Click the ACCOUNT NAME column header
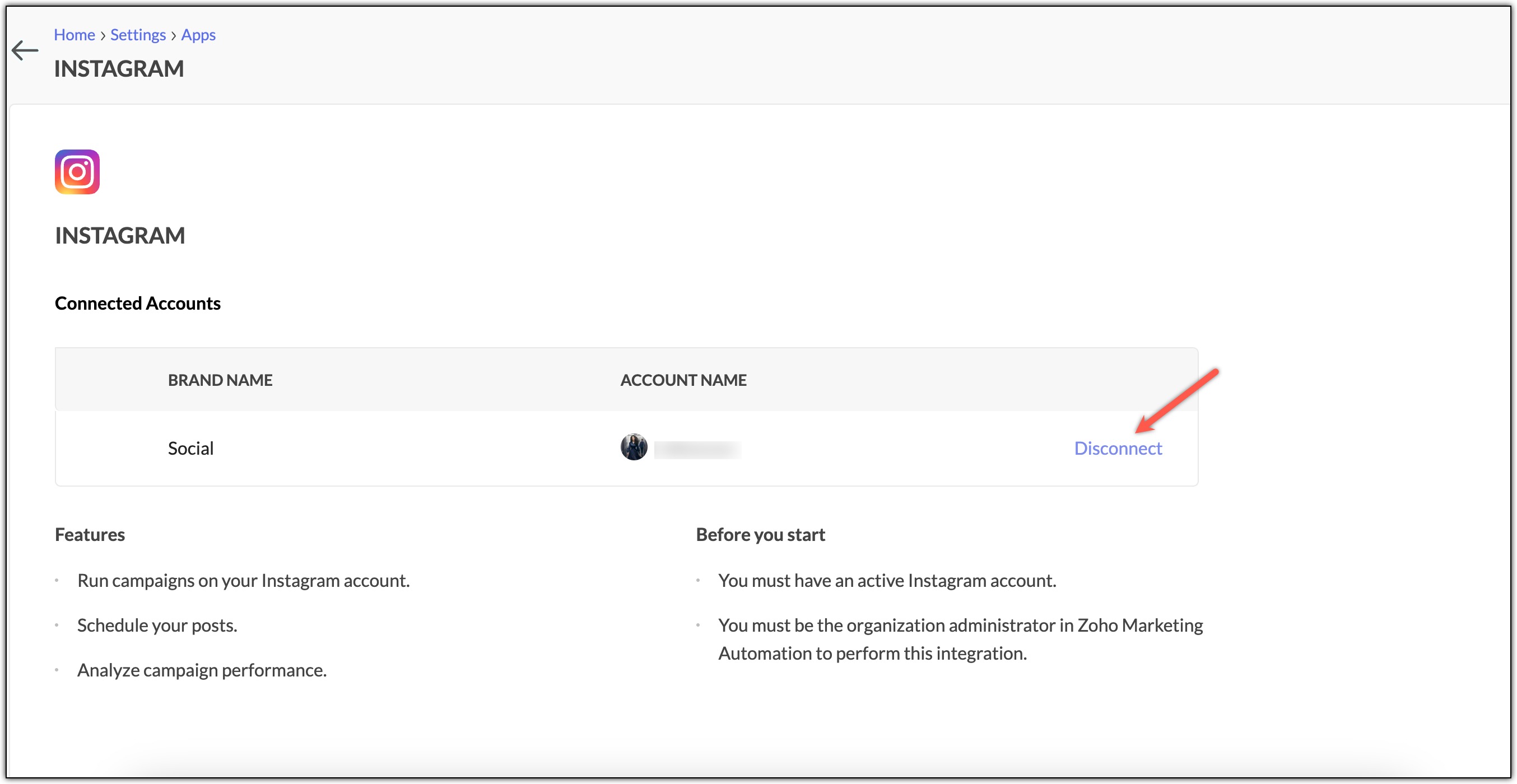Screen dimensions: 1517x784 tap(683, 380)
